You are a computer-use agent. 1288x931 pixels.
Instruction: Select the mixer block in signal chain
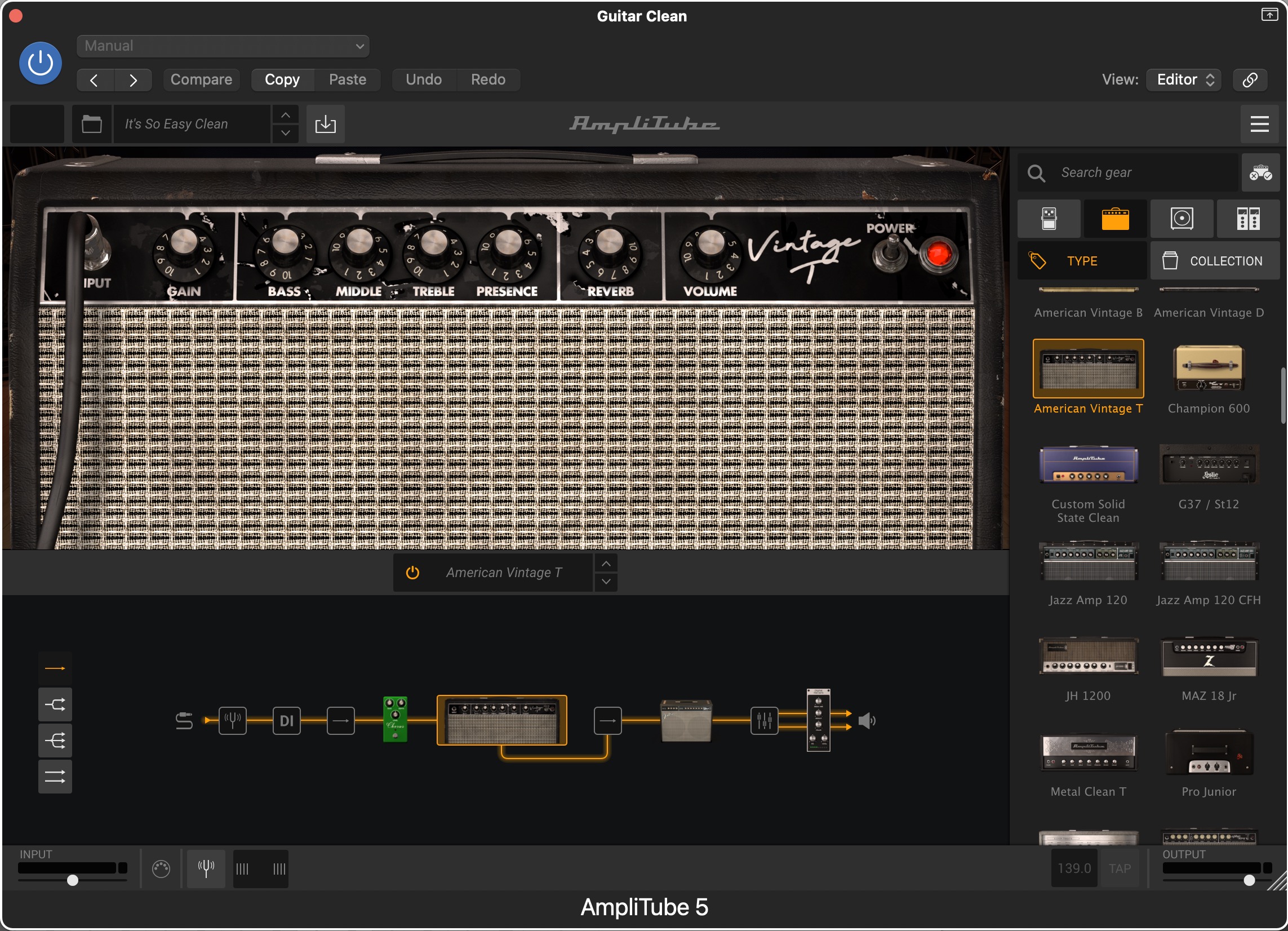(x=765, y=721)
